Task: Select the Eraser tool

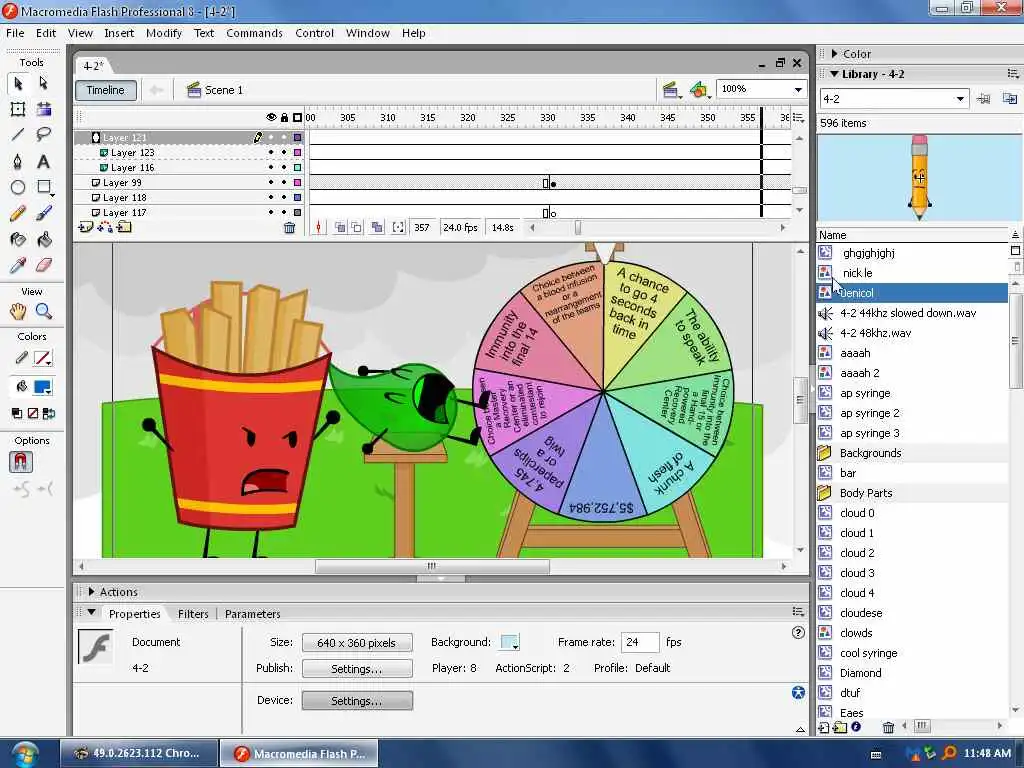Action: pyautogui.click(x=44, y=266)
